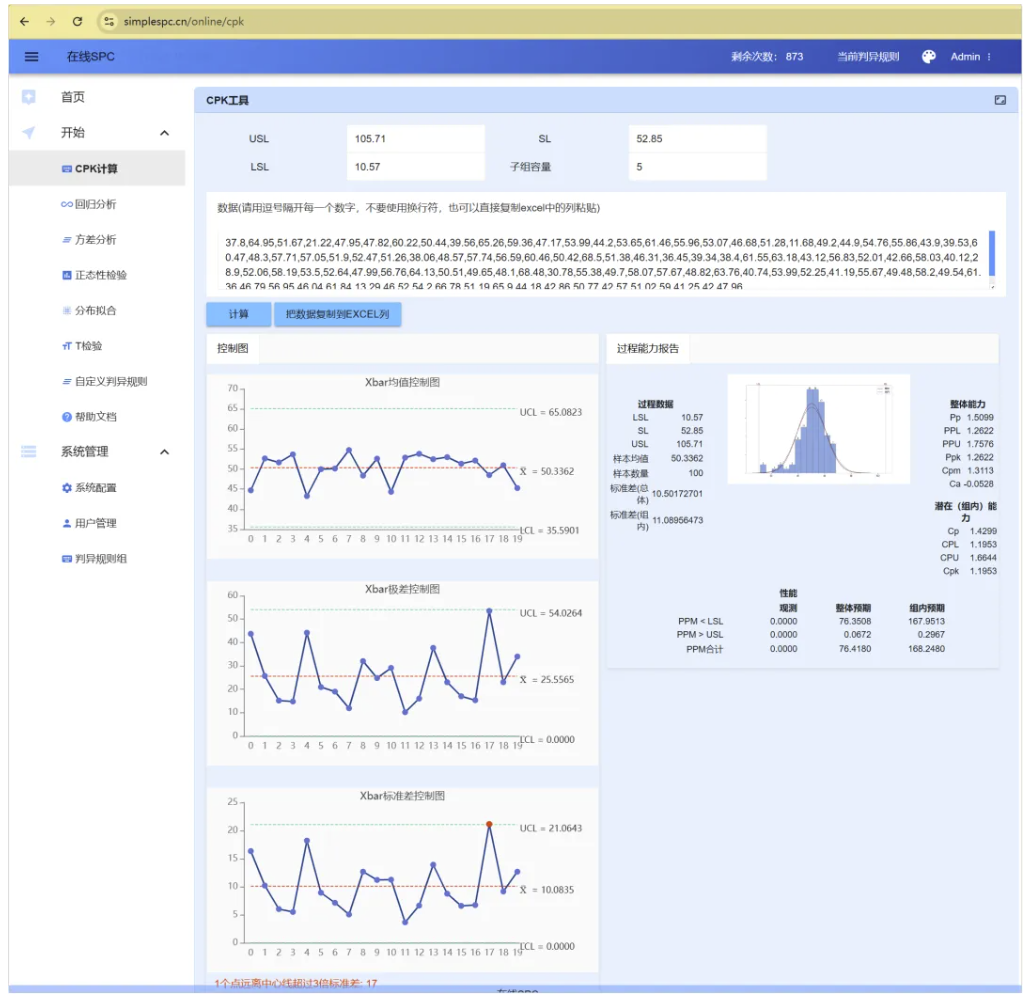This screenshot has width=1030, height=998.
Task: Switch to the 控制图 tab
Action: [x=232, y=349]
